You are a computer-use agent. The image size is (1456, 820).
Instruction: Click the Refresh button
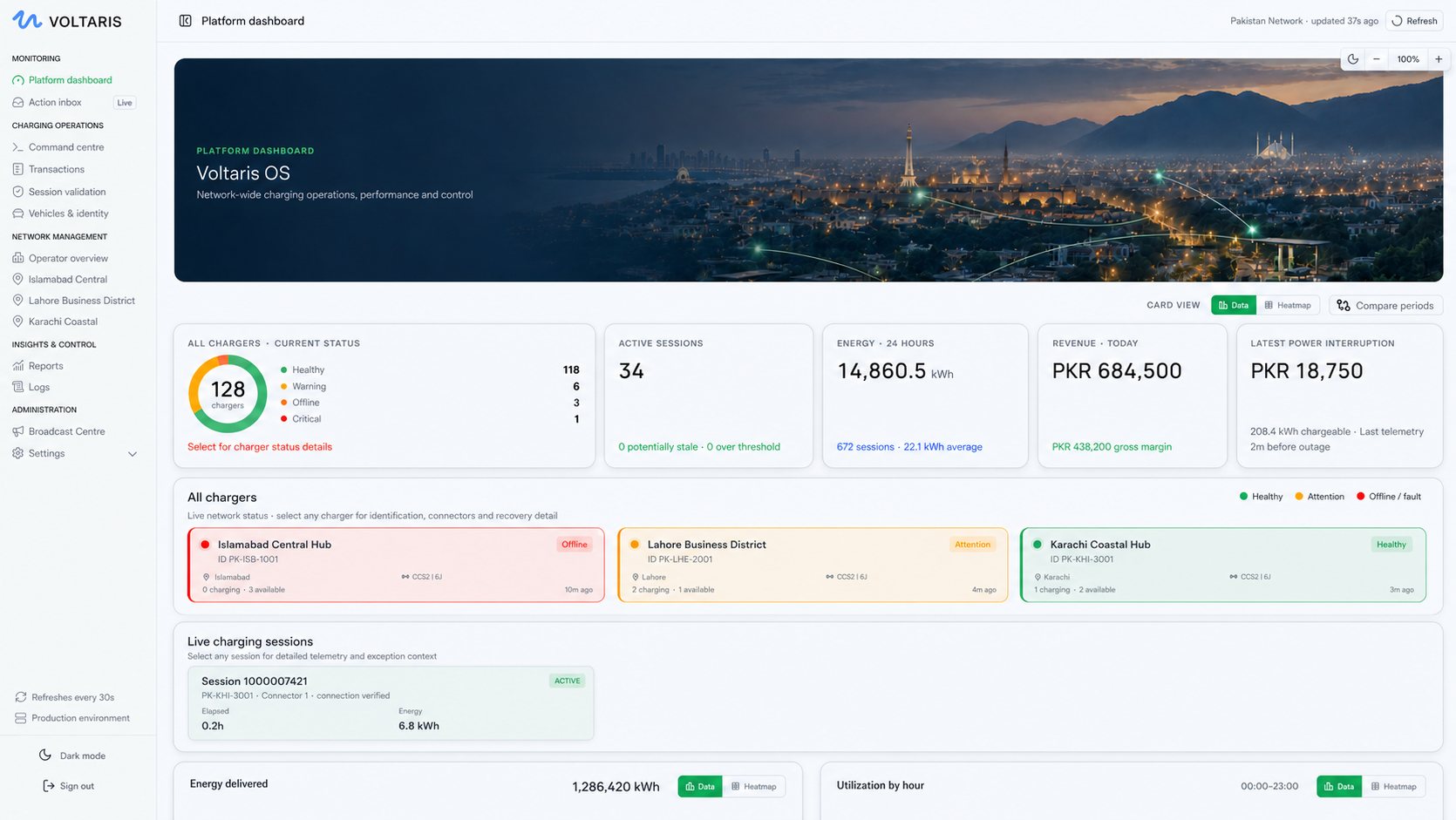[1414, 21]
